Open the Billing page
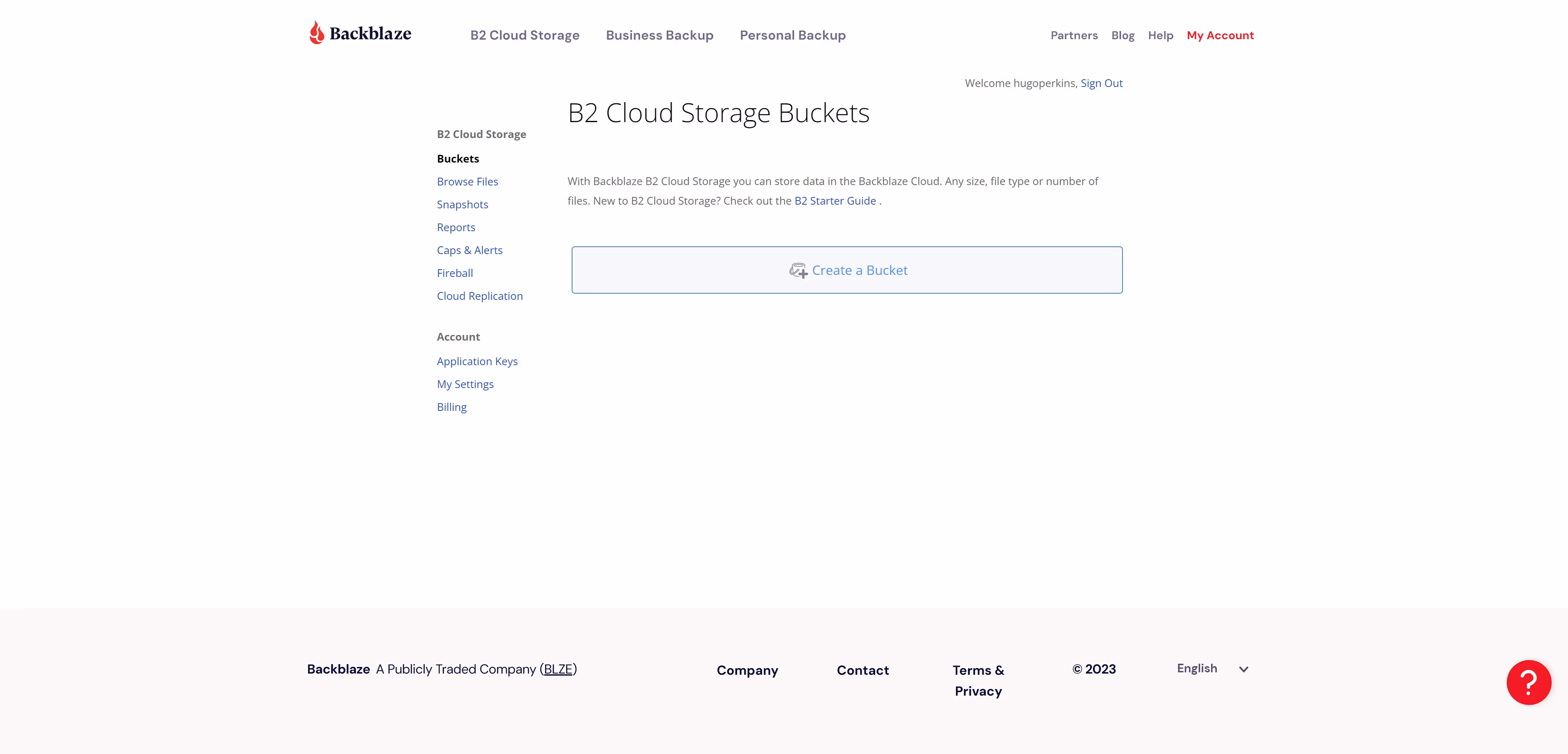1568x754 pixels. (x=451, y=407)
